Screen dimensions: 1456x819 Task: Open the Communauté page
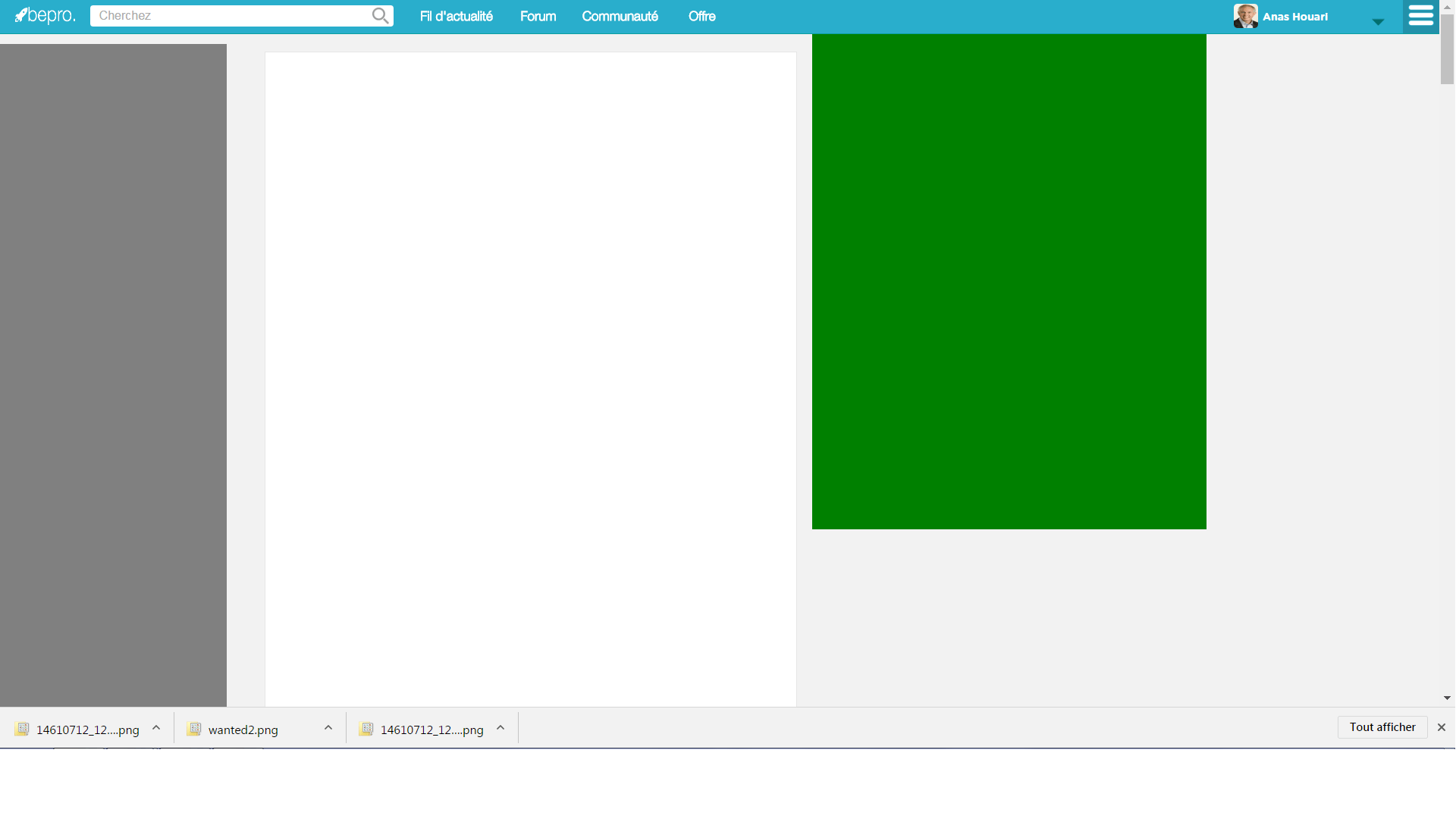pos(620,15)
